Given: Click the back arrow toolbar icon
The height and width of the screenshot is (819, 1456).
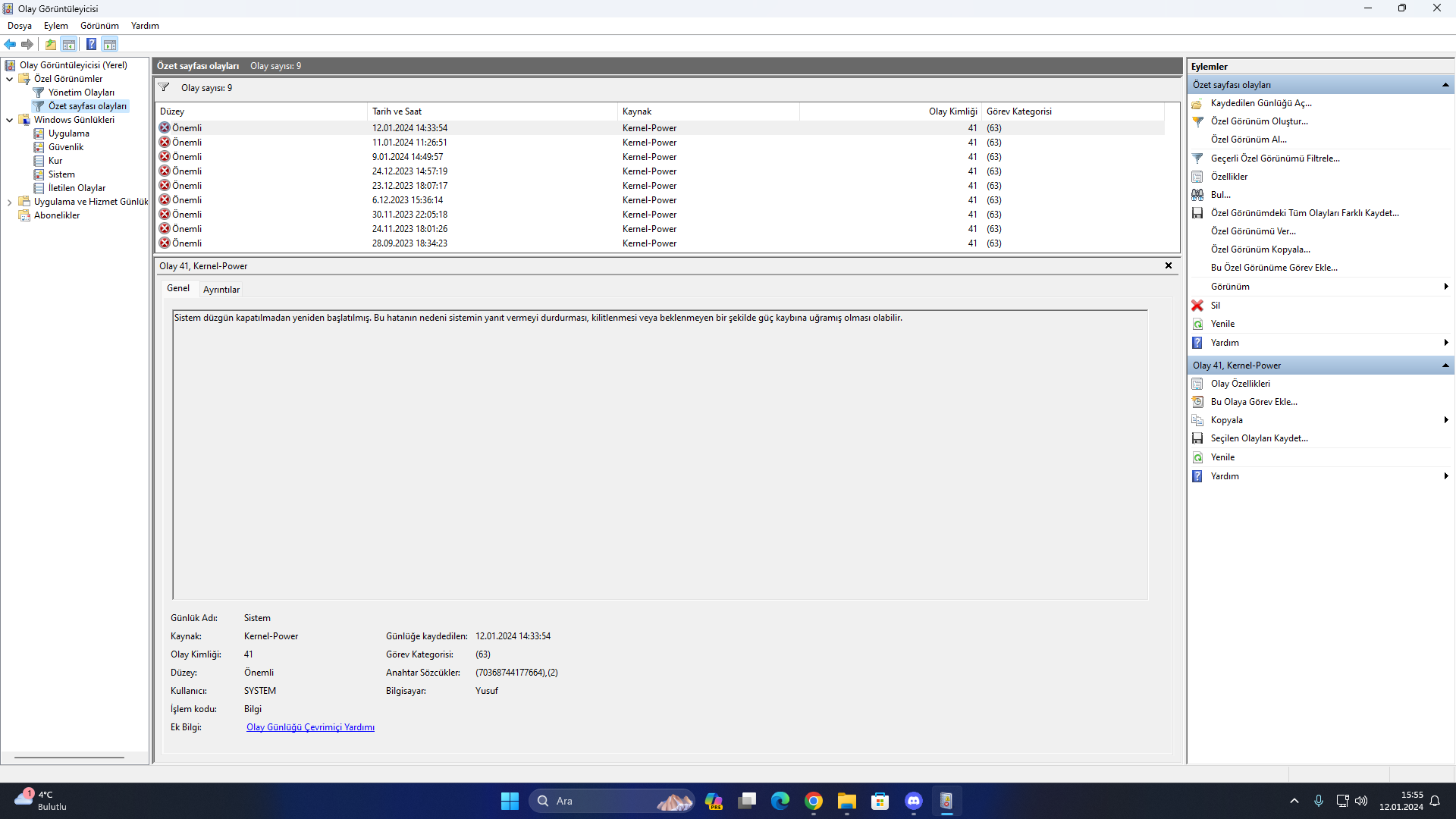Looking at the screenshot, I should [x=10, y=45].
